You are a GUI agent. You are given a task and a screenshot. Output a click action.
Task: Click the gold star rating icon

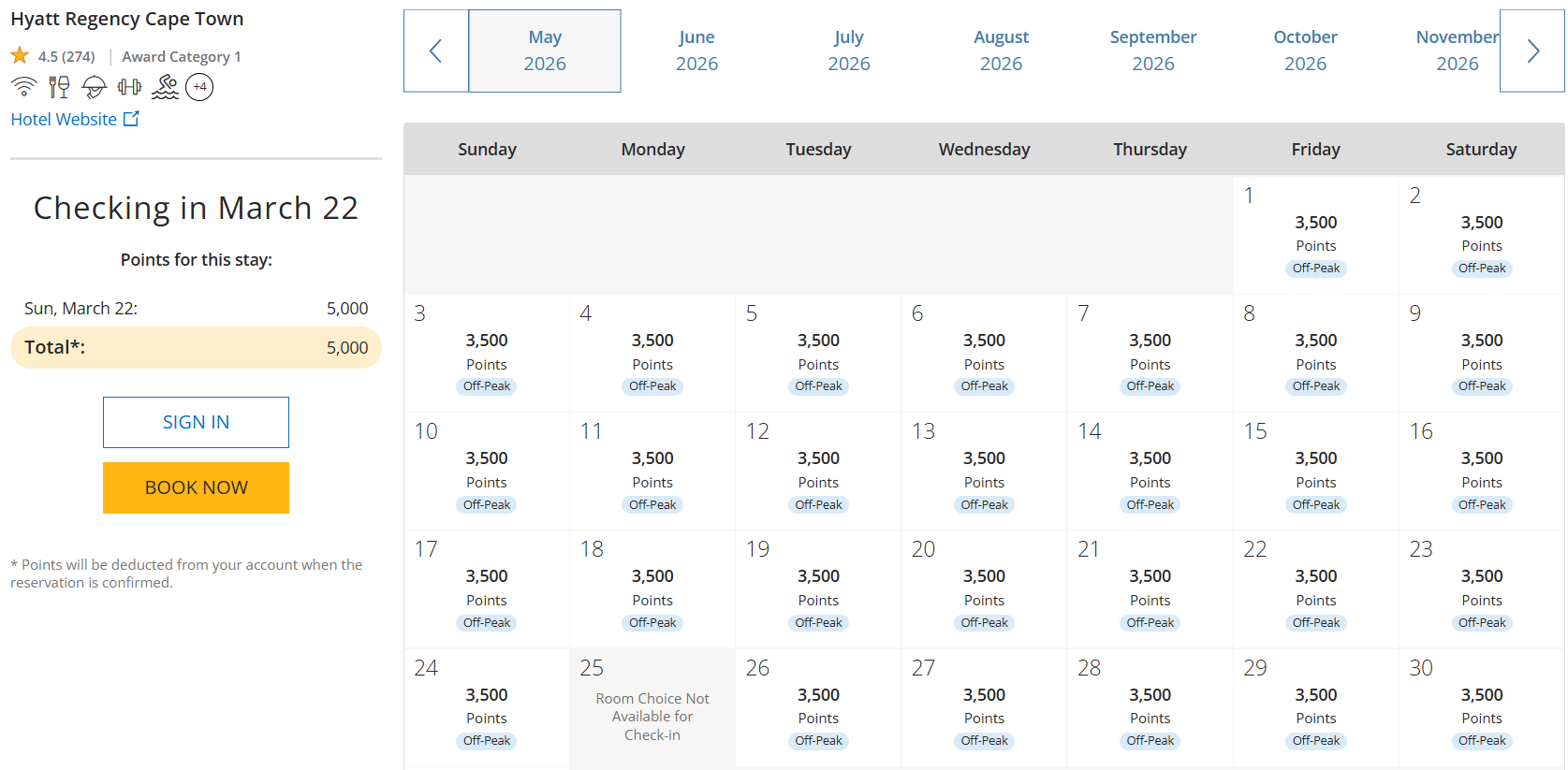point(20,56)
